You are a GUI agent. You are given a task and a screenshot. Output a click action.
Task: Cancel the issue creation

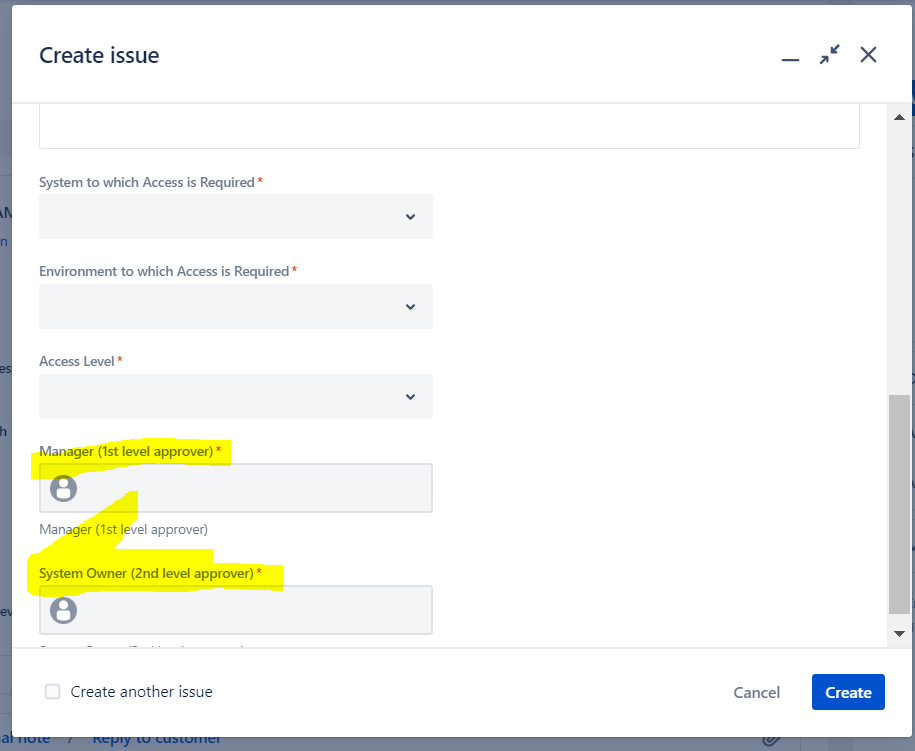tap(756, 692)
